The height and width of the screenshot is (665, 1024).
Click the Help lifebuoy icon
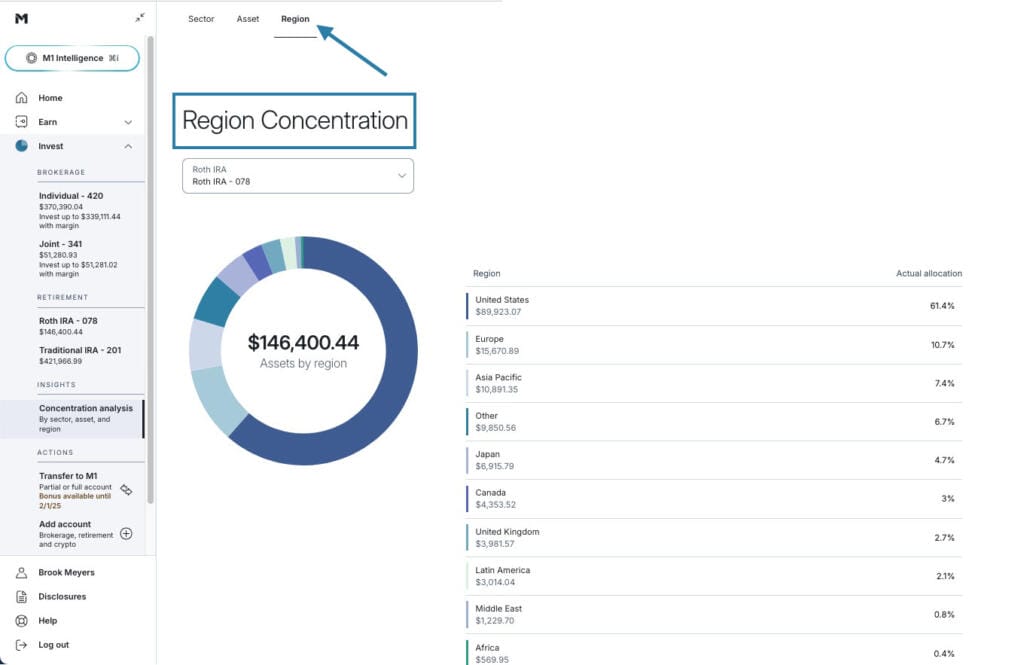tap(22, 621)
